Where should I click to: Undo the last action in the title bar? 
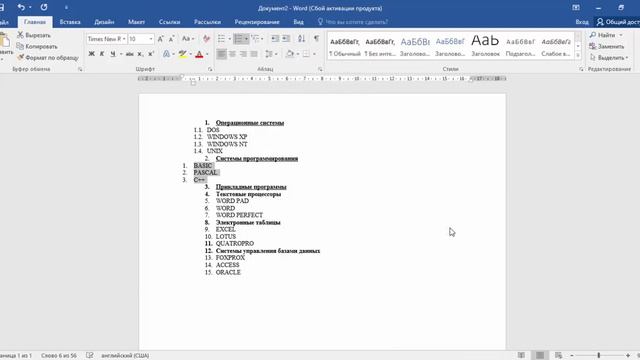pos(21,7)
